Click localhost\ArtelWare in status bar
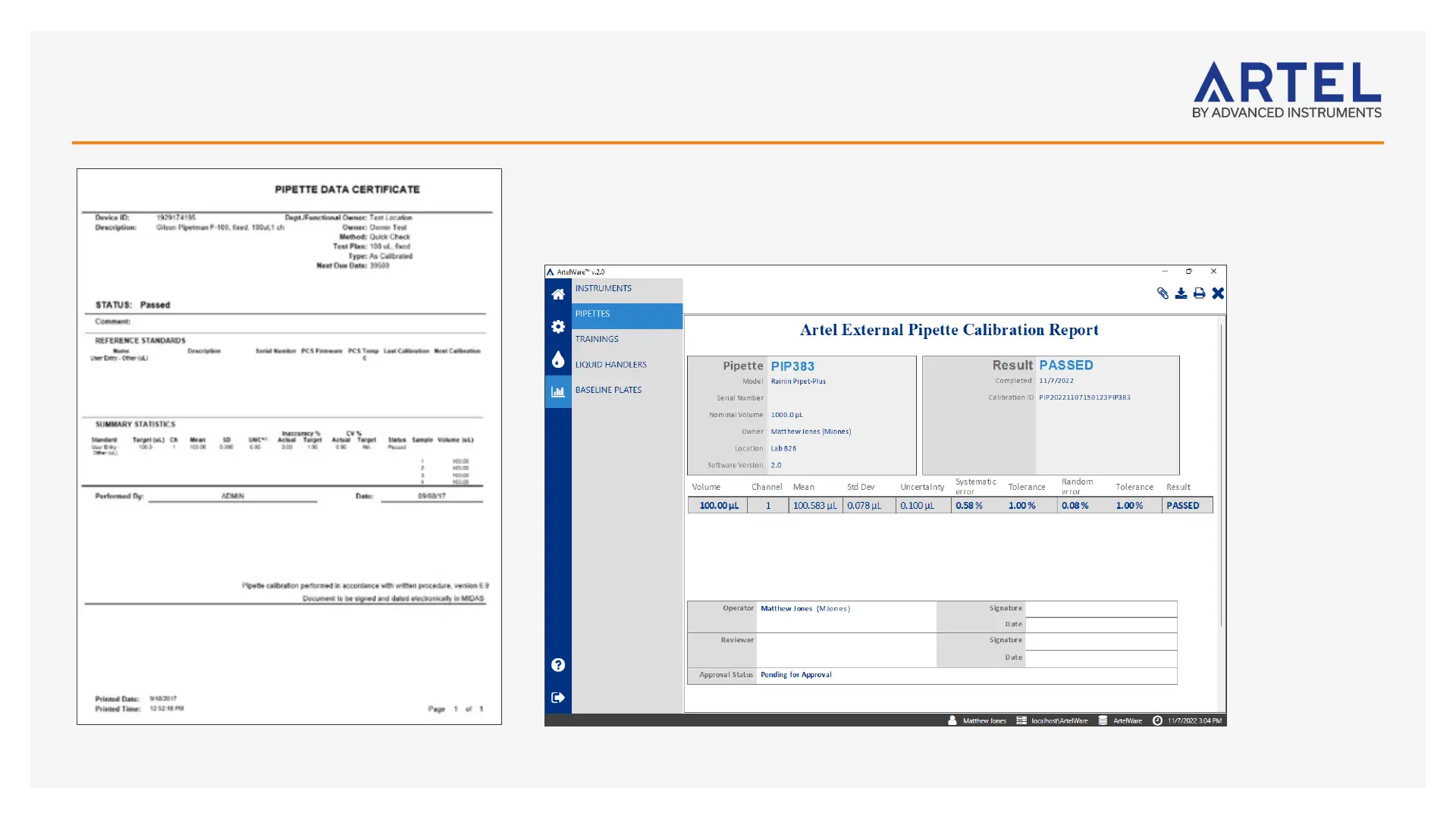Image resolution: width=1456 pixels, height=819 pixels. click(1059, 721)
